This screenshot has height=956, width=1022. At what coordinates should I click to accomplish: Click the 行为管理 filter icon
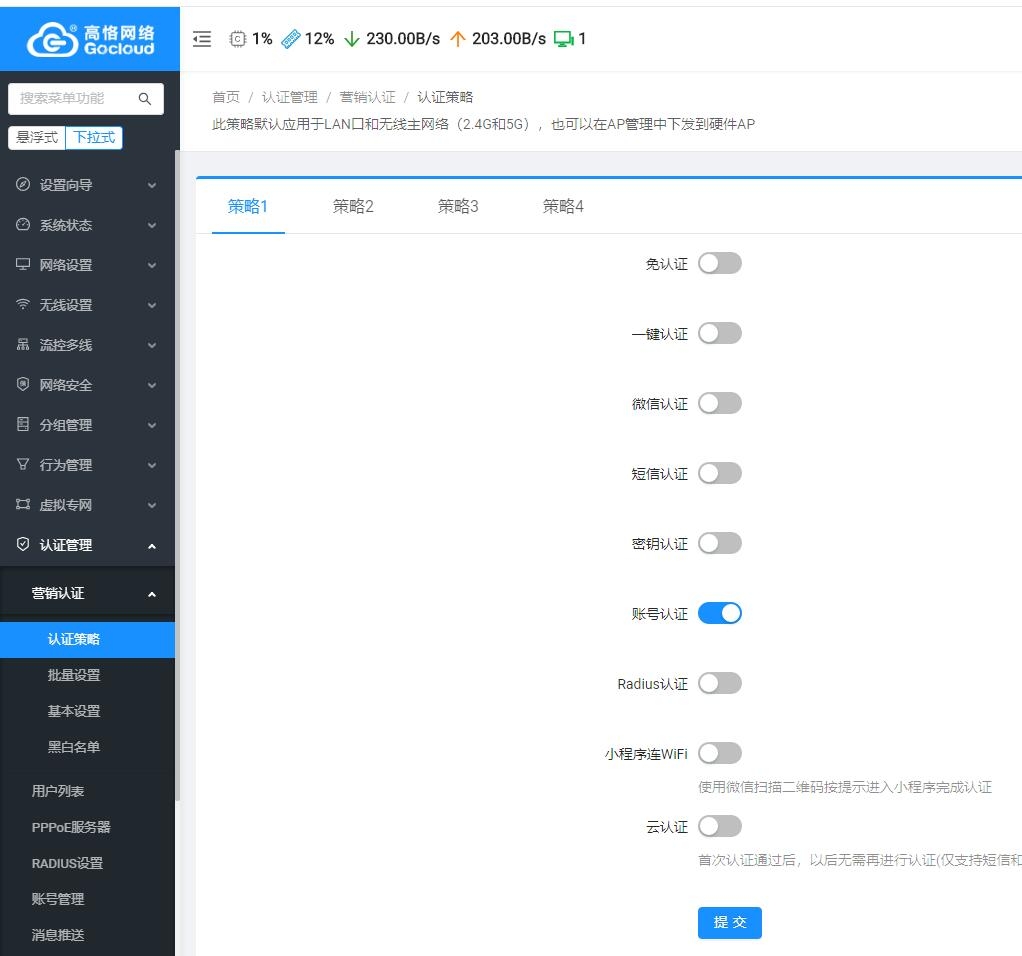click(23, 465)
